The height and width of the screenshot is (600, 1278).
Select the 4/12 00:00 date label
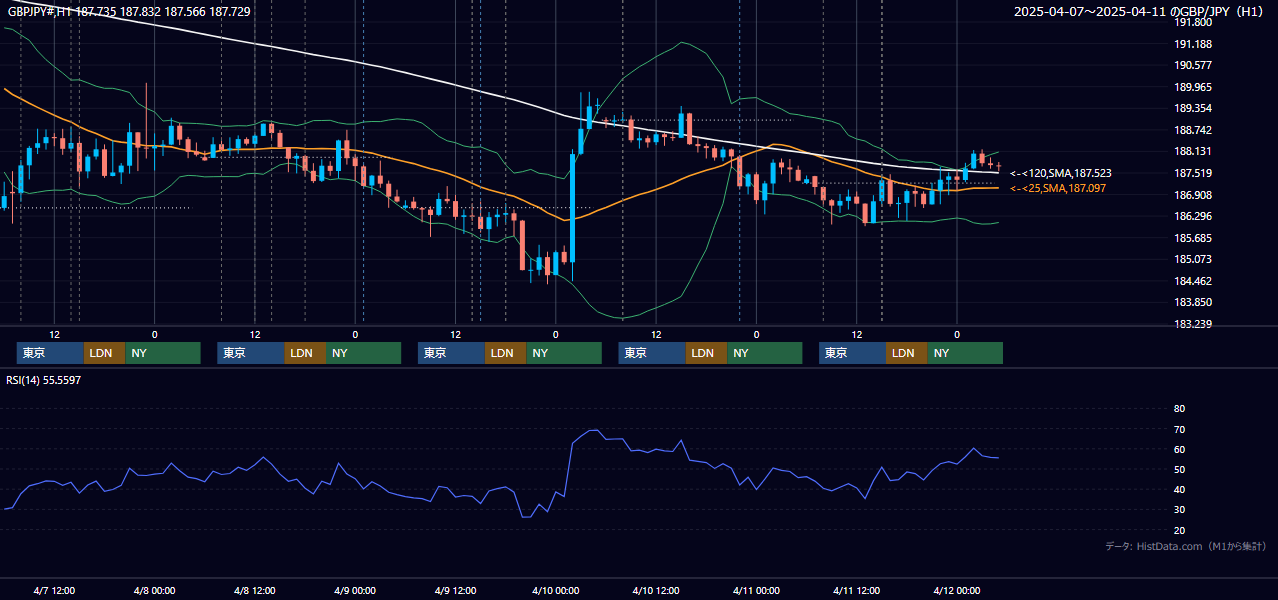956,590
